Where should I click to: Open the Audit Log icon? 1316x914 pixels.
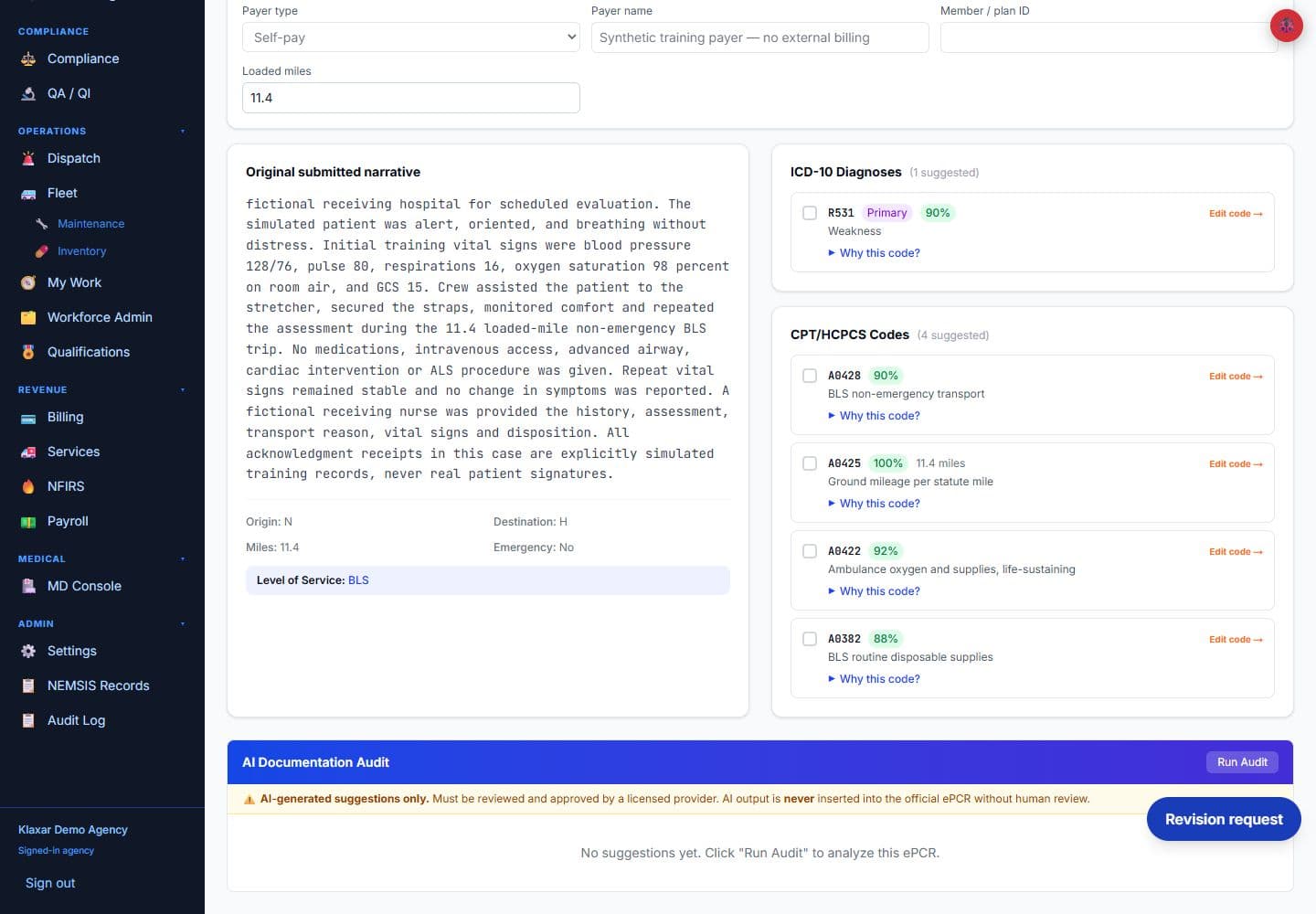pyautogui.click(x=28, y=720)
